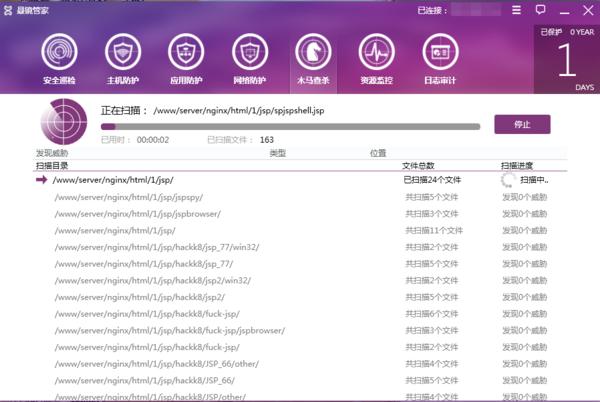The width and height of the screenshot is (600, 402).
Task: Click the 发现威胁 column header
Action: click(52, 153)
